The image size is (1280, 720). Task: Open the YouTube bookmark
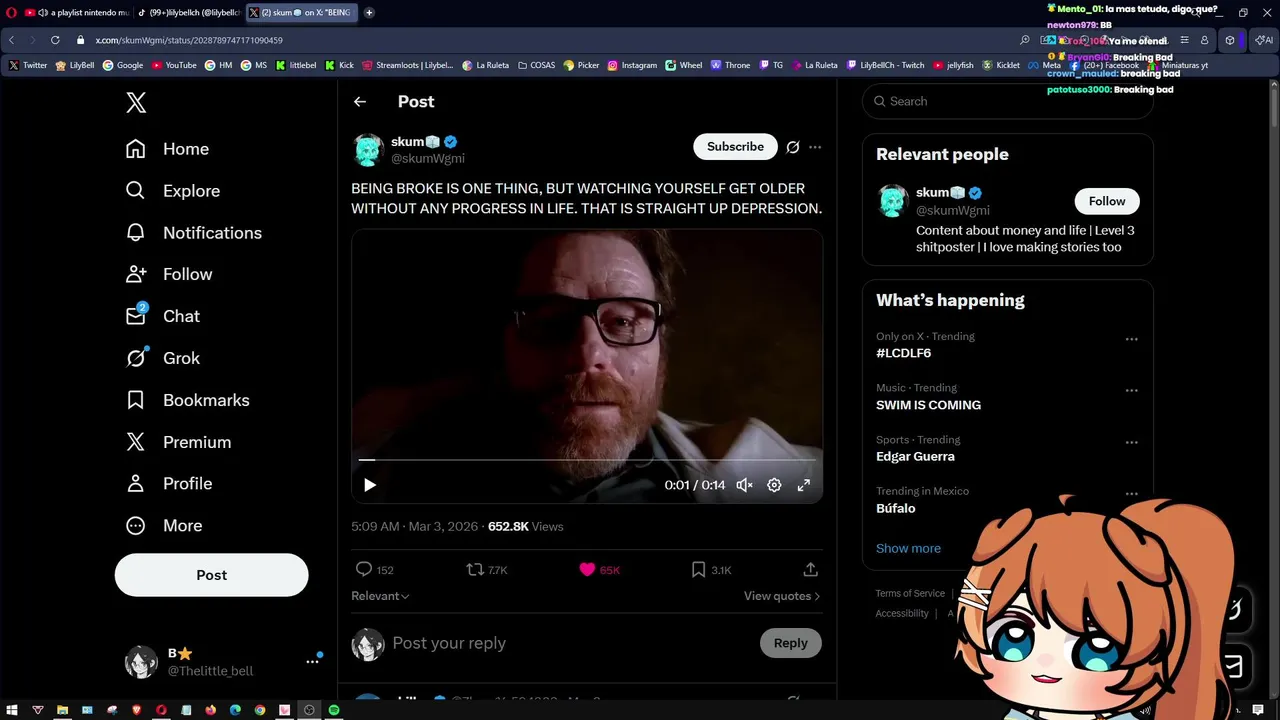(x=174, y=65)
